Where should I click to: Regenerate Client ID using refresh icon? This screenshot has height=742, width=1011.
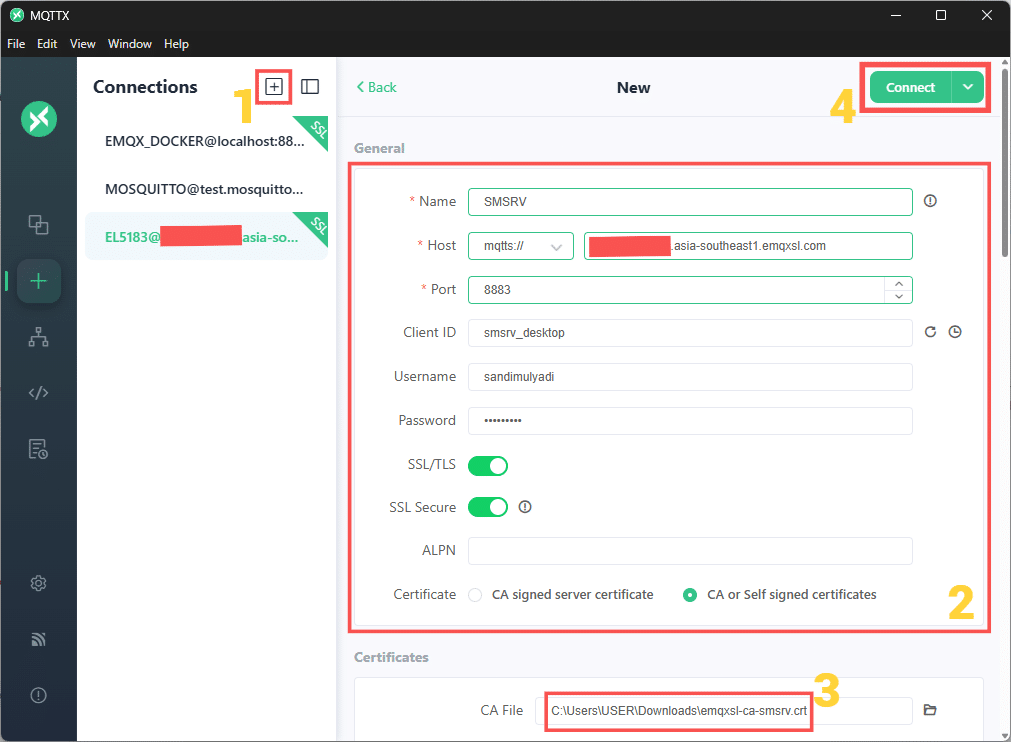click(929, 331)
